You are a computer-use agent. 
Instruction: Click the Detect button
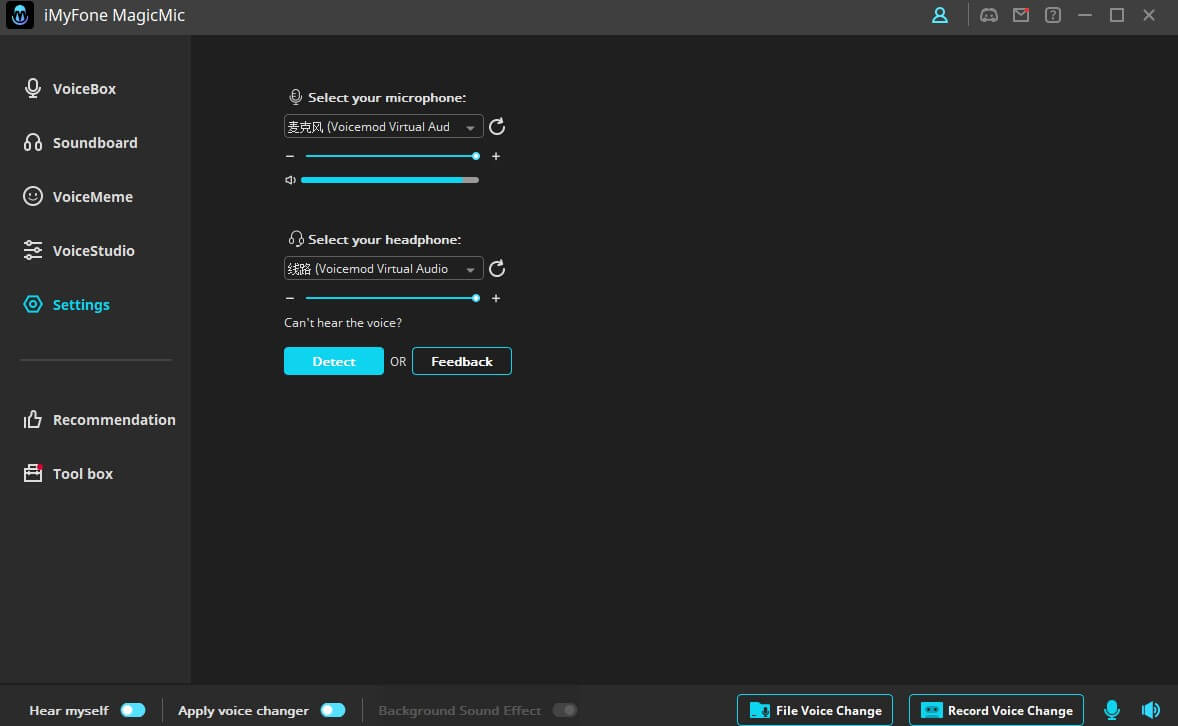click(x=334, y=361)
